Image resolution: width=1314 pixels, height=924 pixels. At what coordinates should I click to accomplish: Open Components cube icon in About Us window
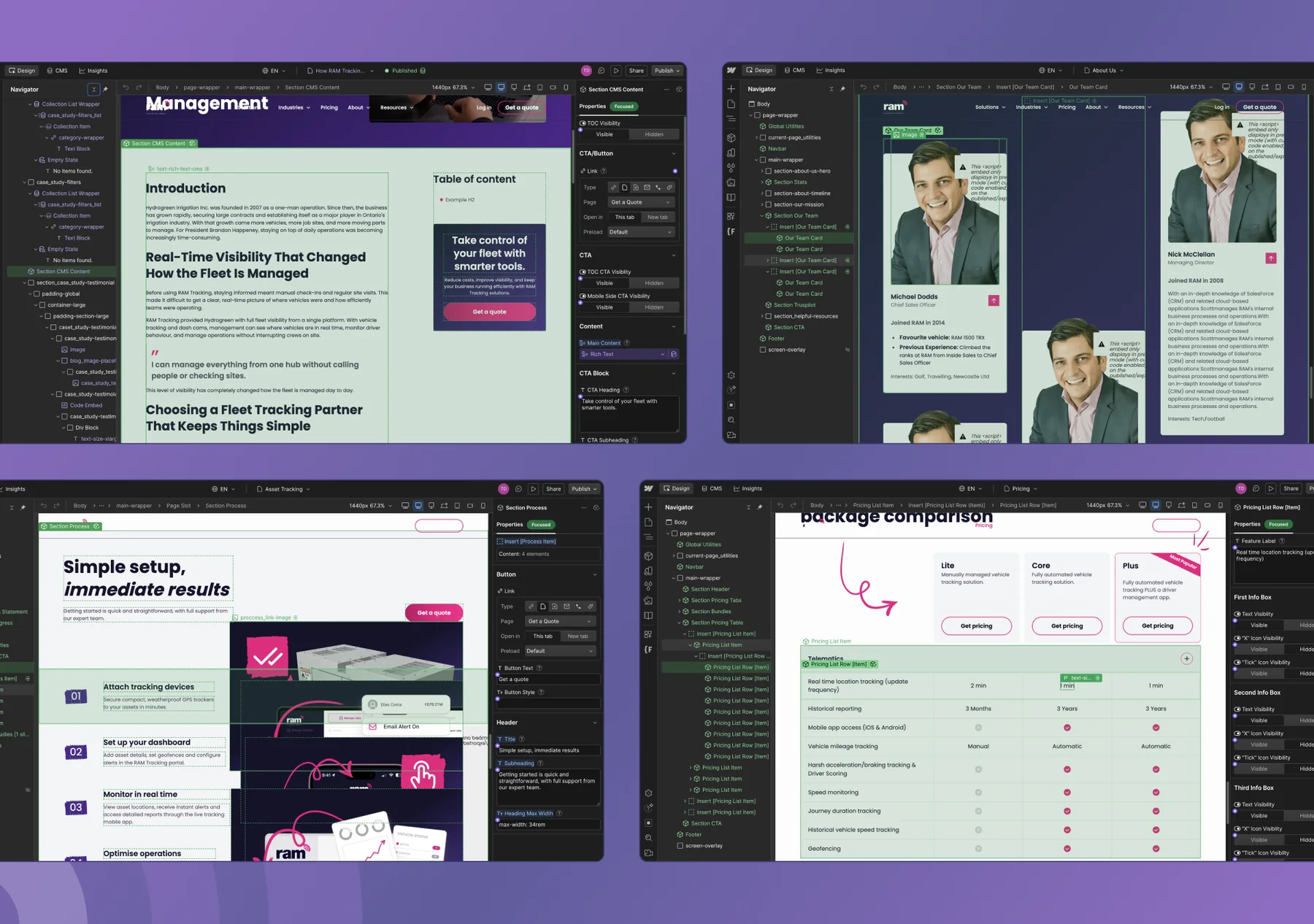731,137
